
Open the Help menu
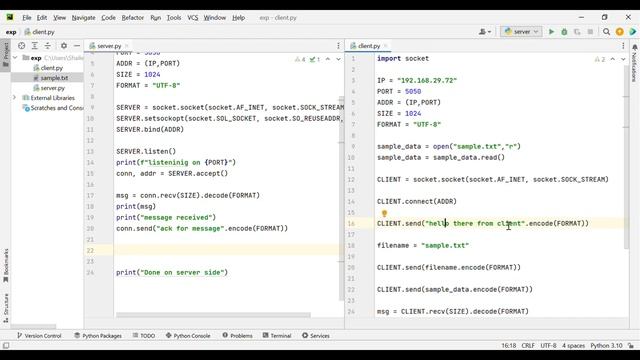[x=238, y=18]
